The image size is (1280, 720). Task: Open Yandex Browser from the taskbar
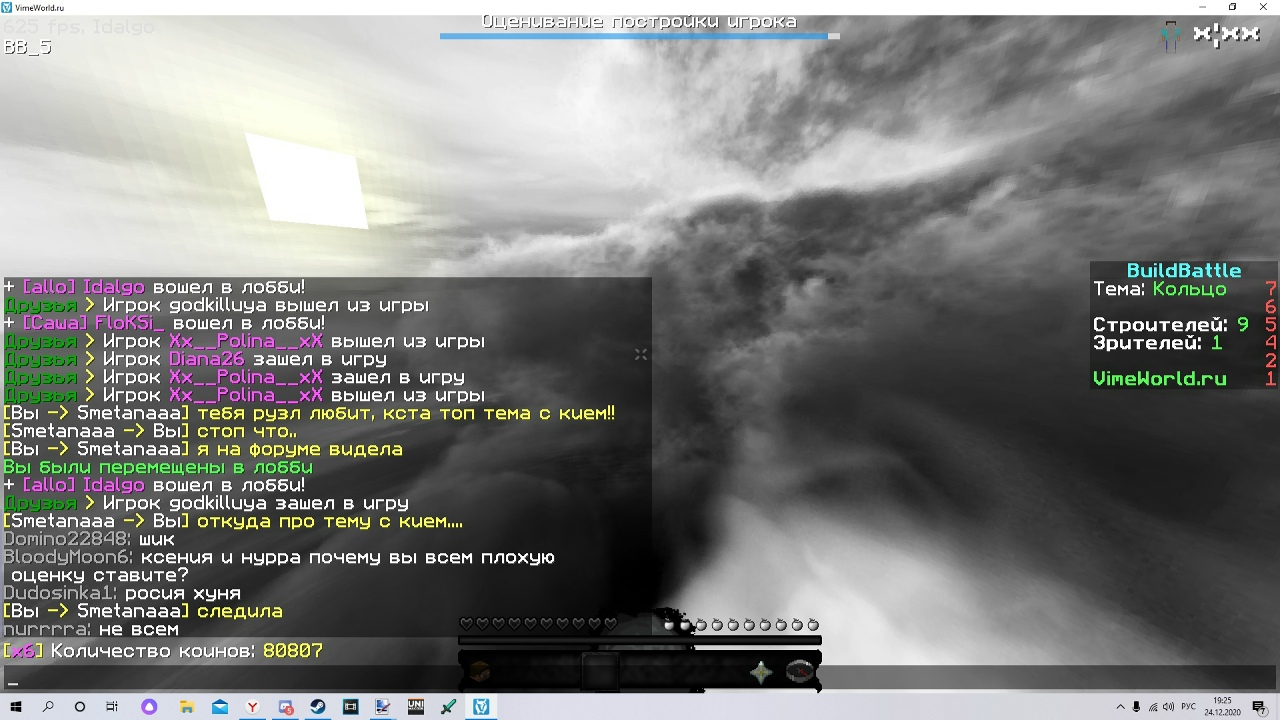pyautogui.click(x=253, y=707)
